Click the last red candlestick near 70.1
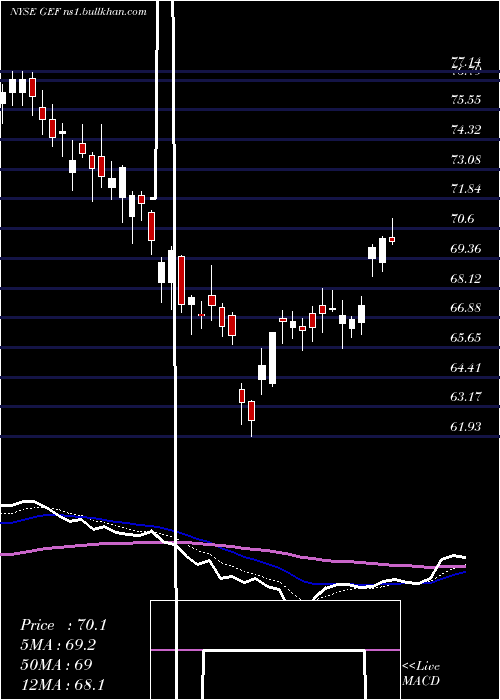This screenshot has height=700, width=500. click(392, 239)
